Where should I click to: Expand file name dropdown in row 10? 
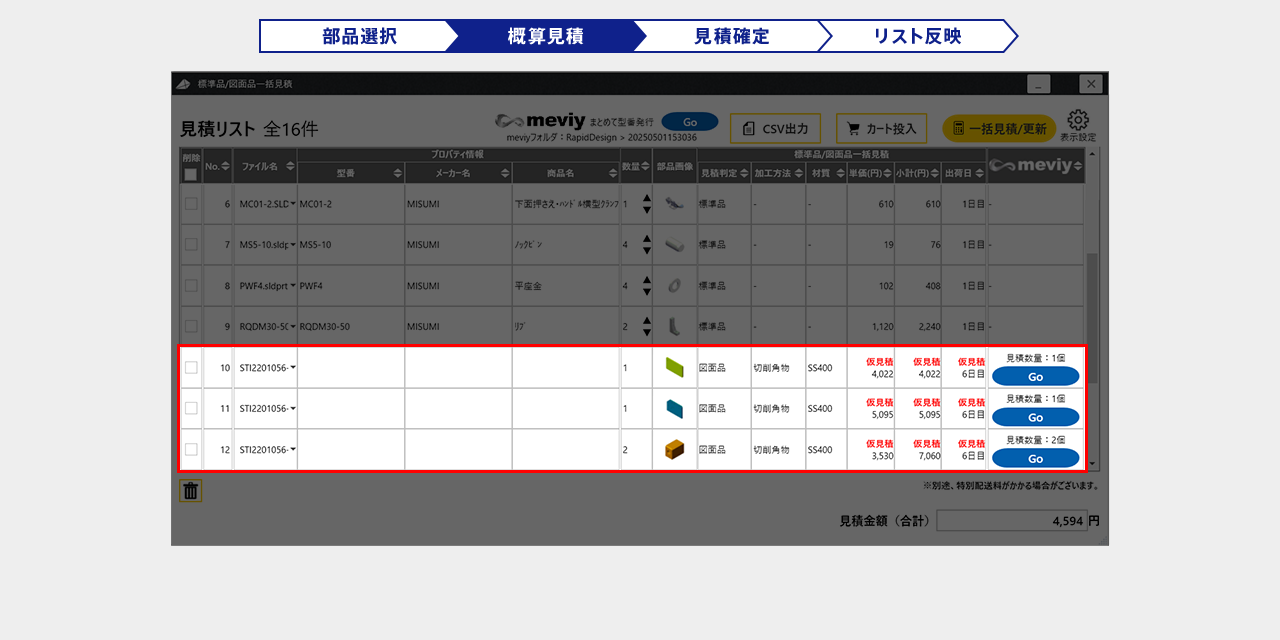click(293, 368)
